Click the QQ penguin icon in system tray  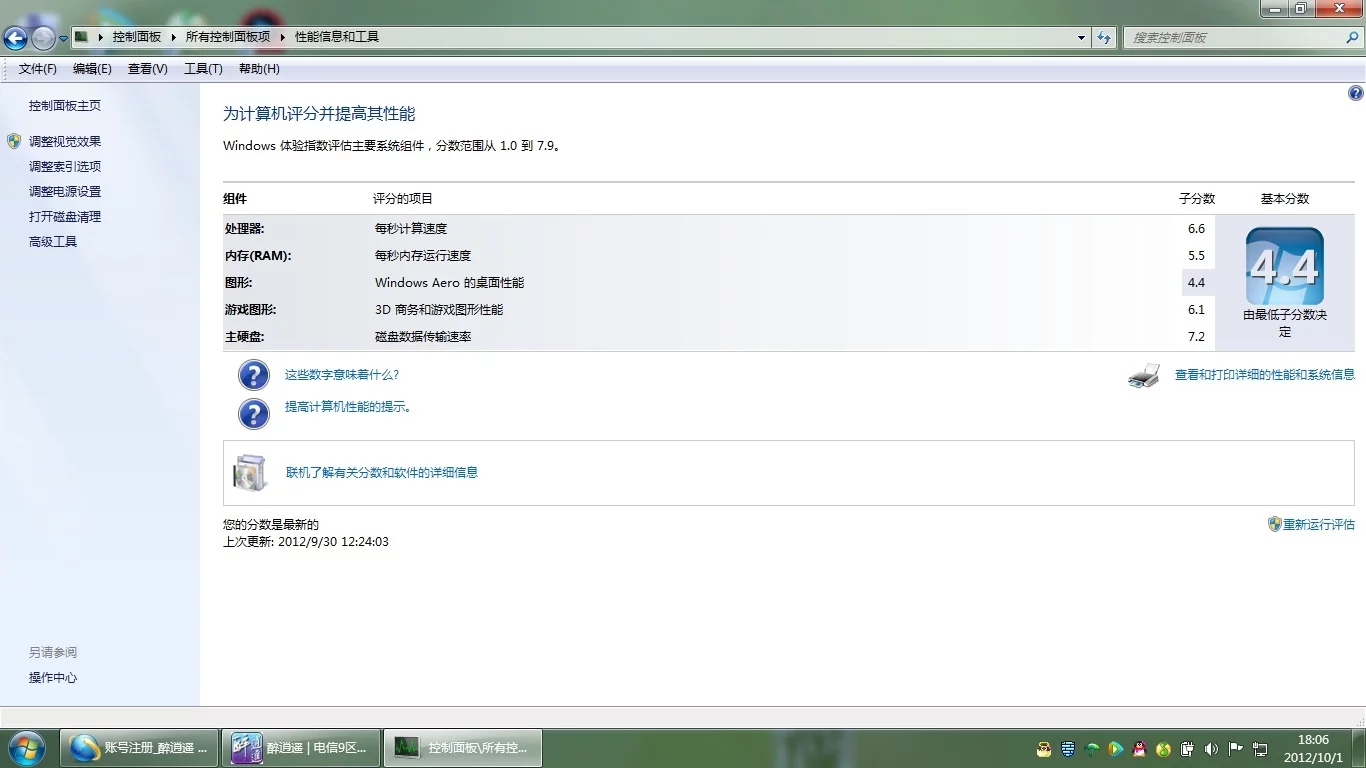click(1140, 748)
